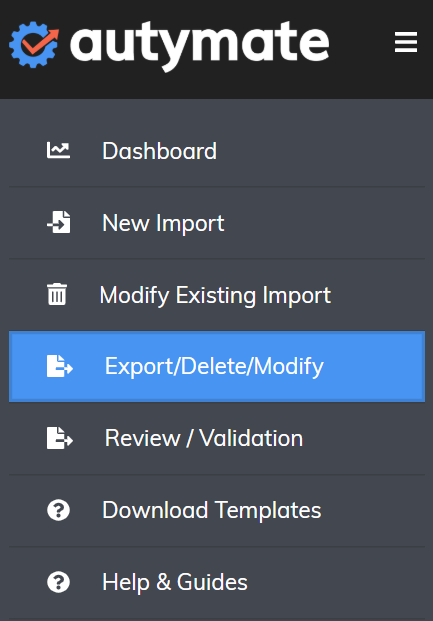Image resolution: width=433 pixels, height=621 pixels.
Task: Click the New Import file arrow icon
Action: coord(59,222)
